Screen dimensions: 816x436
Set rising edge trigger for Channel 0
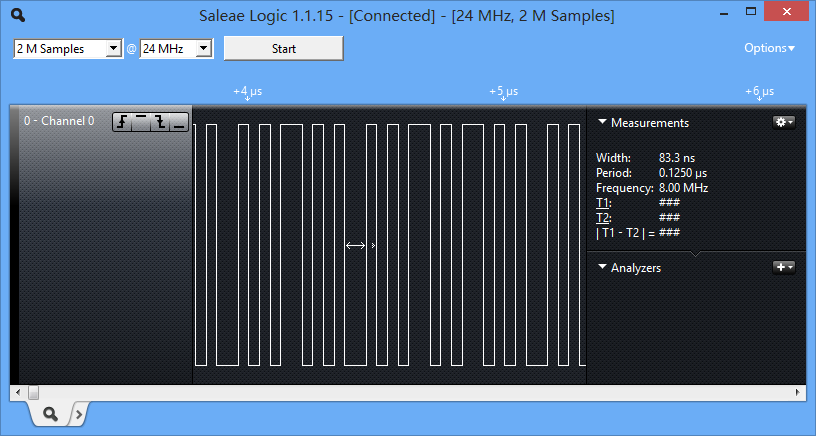coord(122,122)
